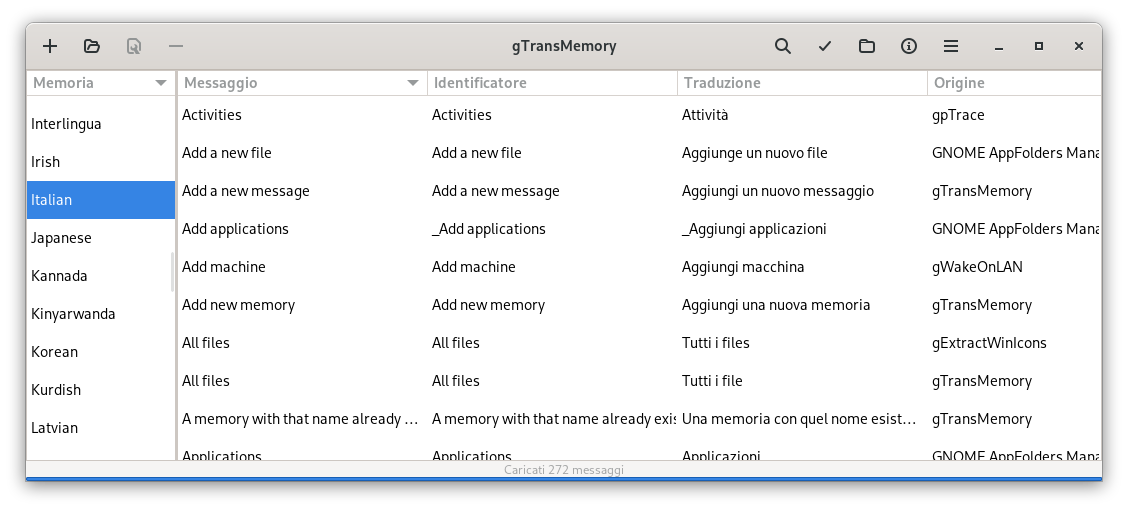Sort by the Identificatore column header
The image size is (1128, 510).
point(552,83)
